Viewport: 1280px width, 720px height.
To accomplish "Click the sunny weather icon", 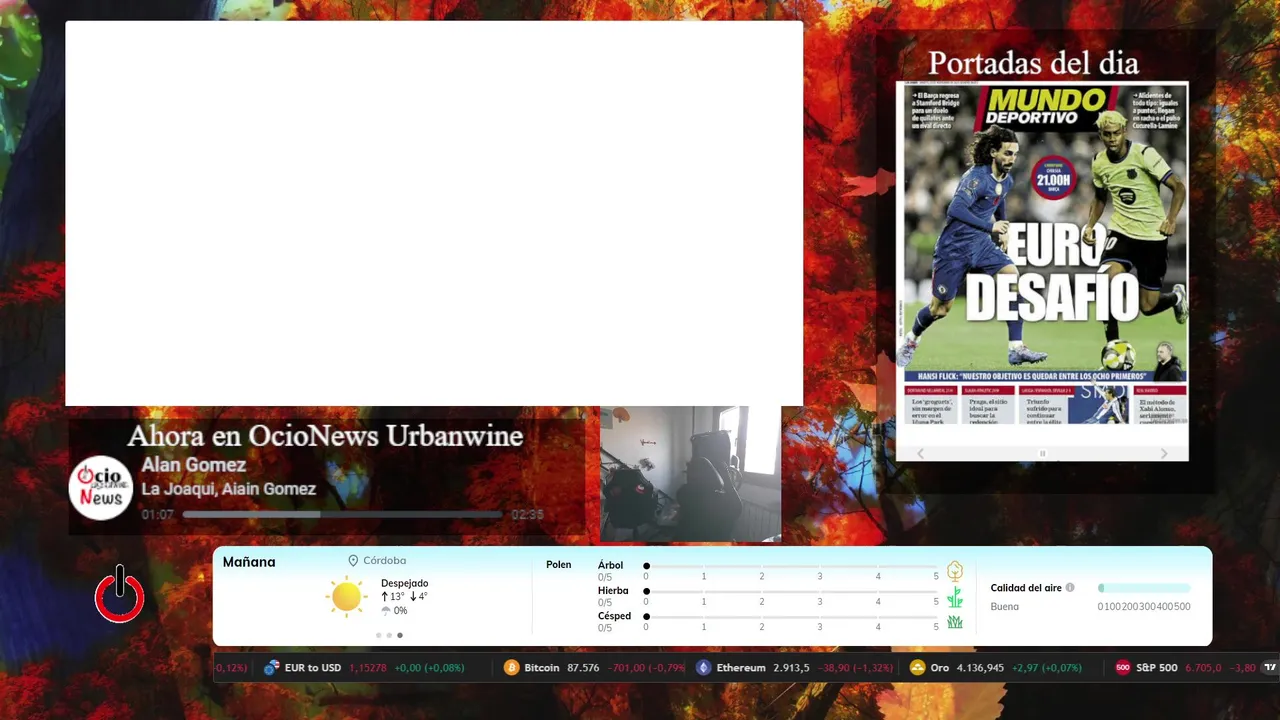I will pyautogui.click(x=346, y=597).
